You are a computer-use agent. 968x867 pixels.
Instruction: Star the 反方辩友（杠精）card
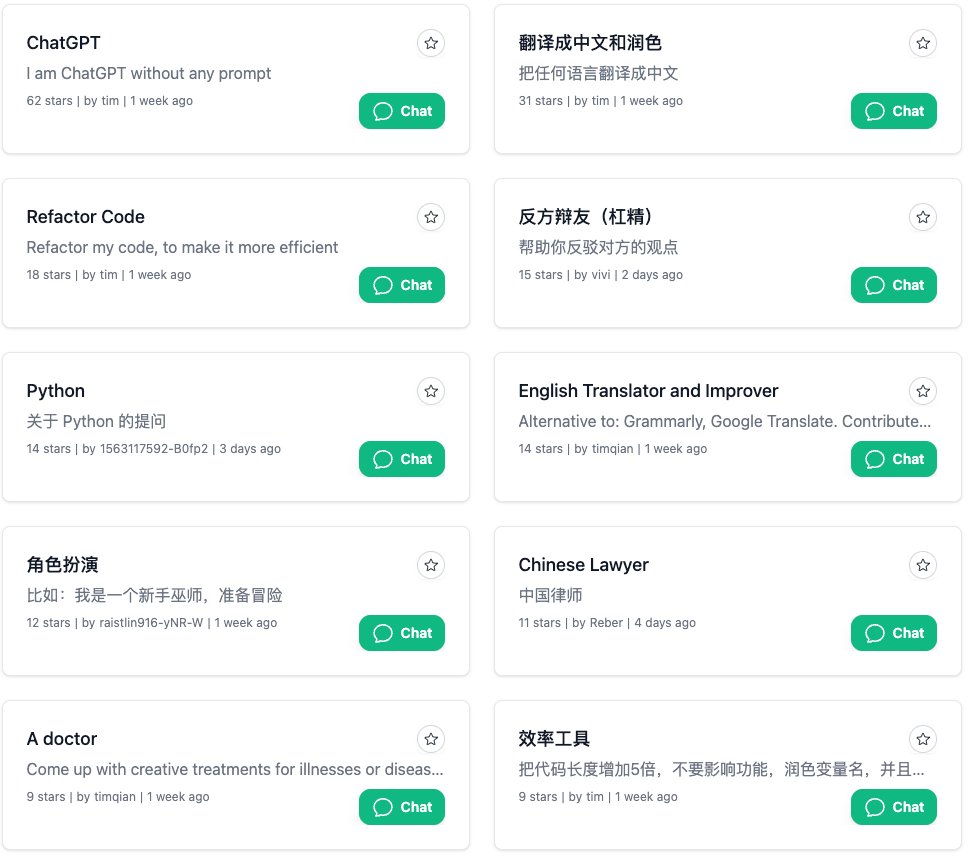(923, 217)
